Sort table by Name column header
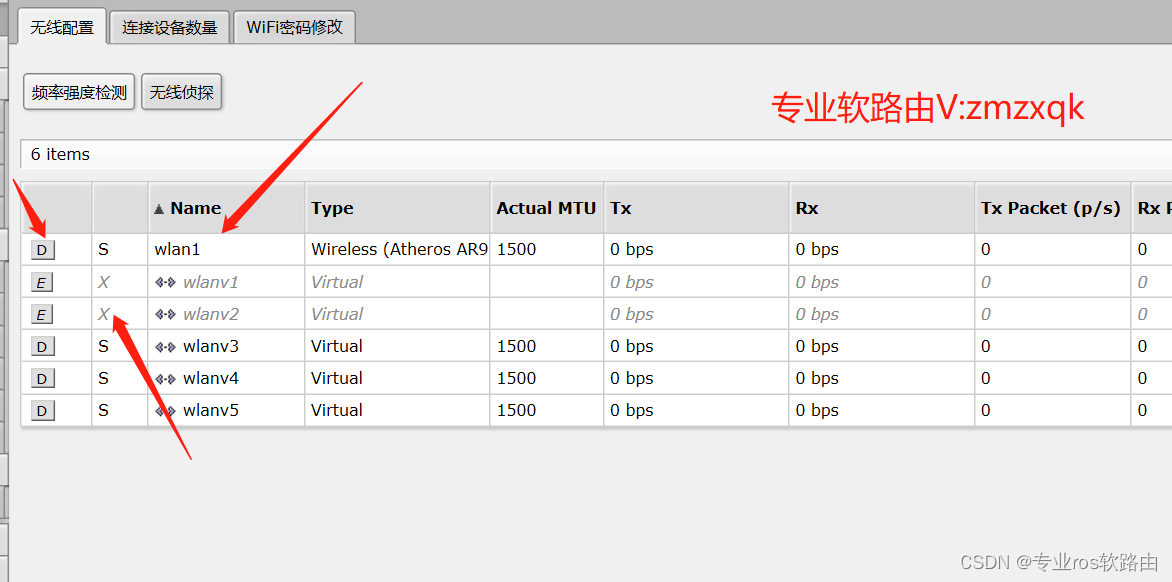The width and height of the screenshot is (1172, 582). (226, 208)
